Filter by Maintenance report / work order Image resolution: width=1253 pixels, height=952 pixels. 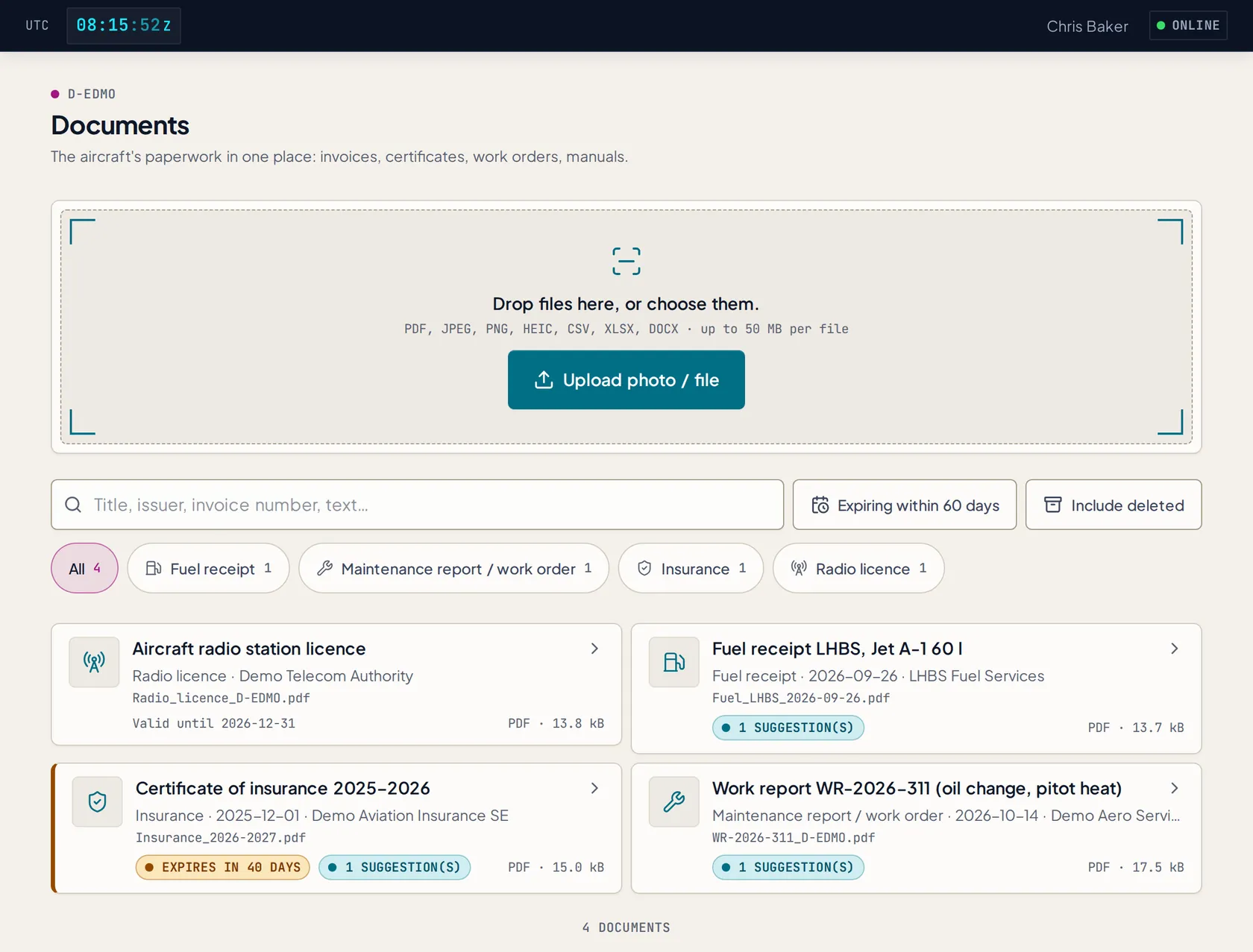click(x=453, y=568)
